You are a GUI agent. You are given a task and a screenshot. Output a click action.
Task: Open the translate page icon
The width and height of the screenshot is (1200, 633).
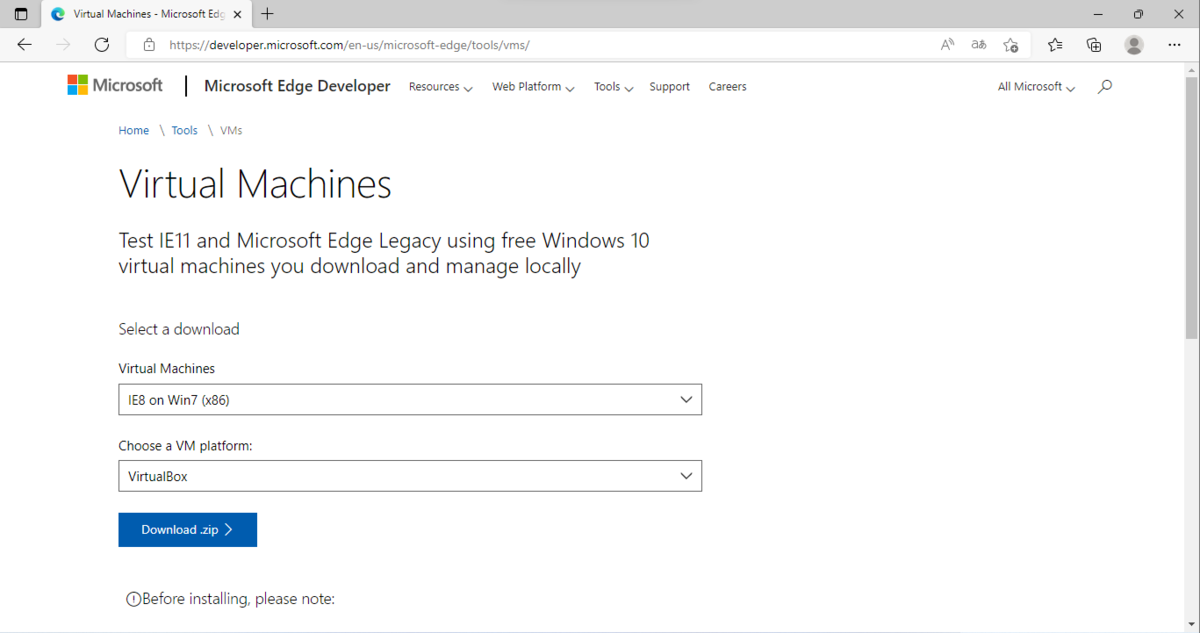tap(979, 45)
